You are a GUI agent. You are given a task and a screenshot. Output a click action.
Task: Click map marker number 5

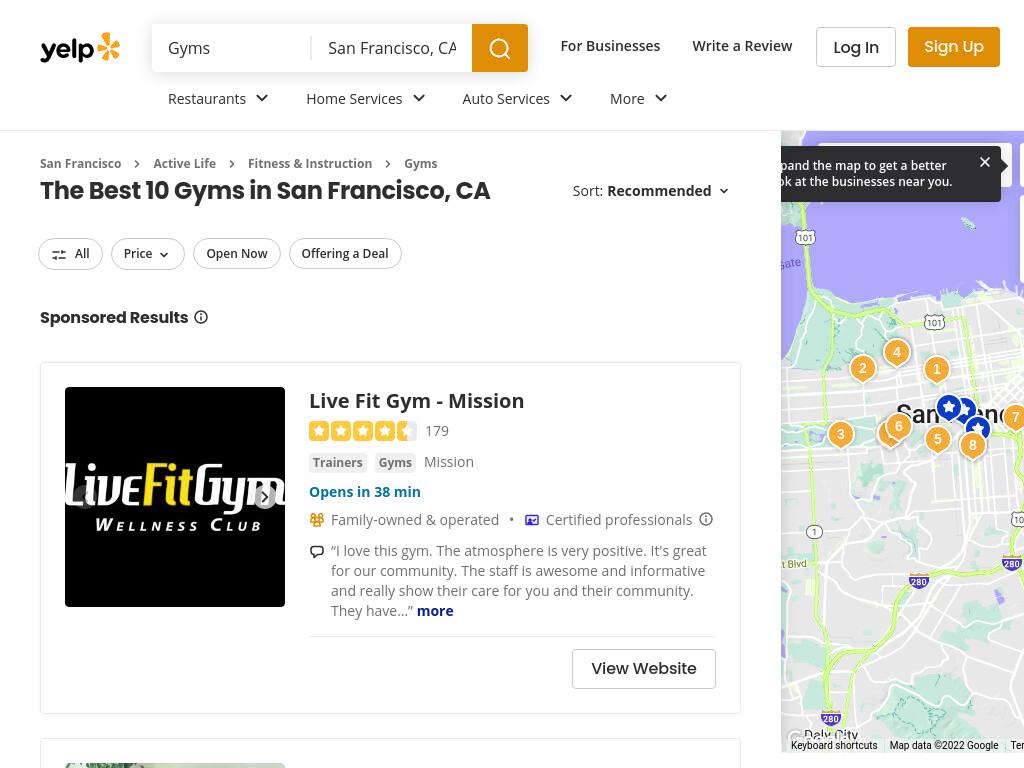938,439
